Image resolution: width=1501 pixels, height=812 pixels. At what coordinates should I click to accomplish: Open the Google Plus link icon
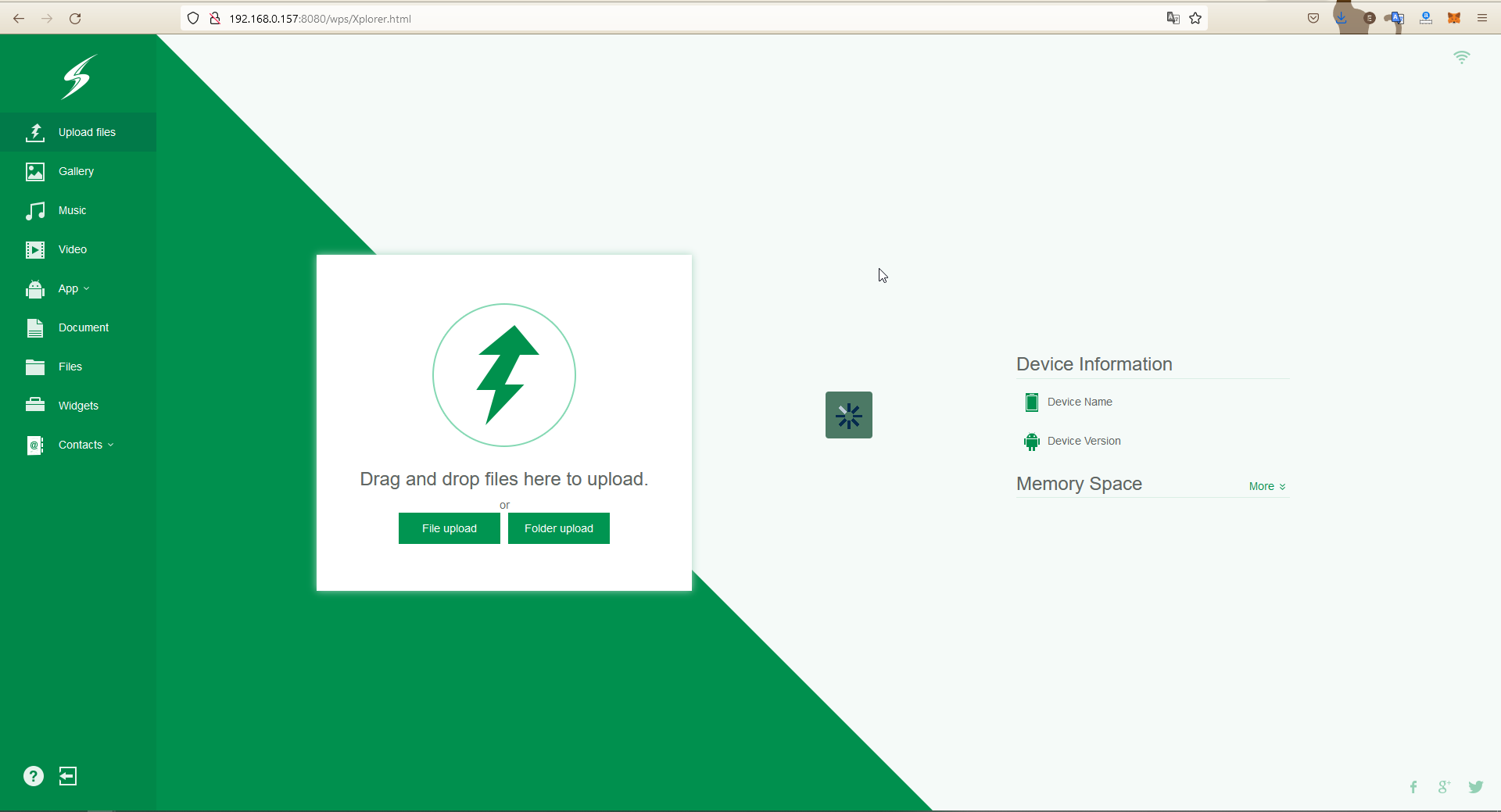click(x=1444, y=787)
